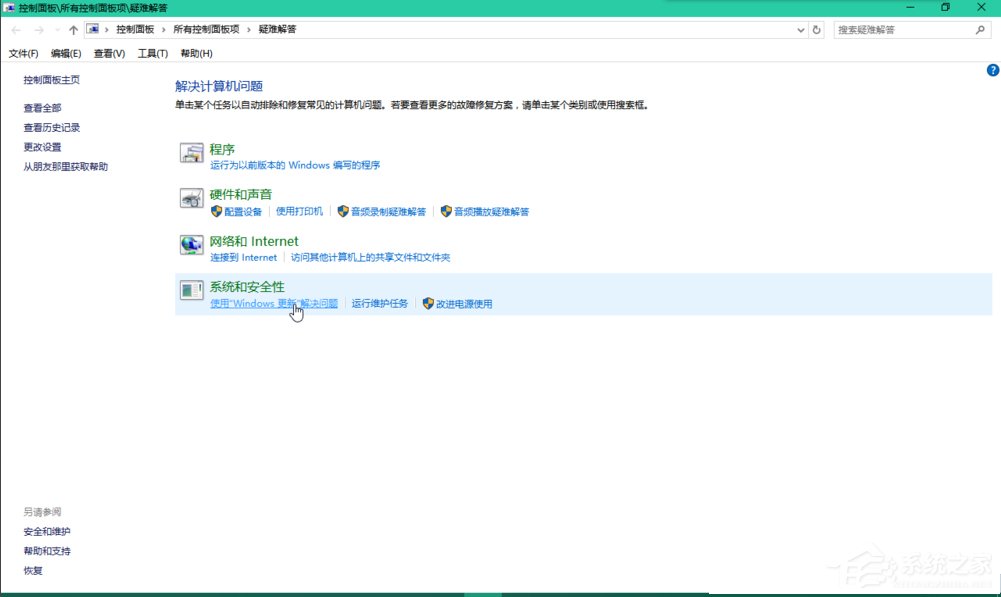Click the Back navigation arrow
The height and width of the screenshot is (597, 1001).
pos(15,30)
